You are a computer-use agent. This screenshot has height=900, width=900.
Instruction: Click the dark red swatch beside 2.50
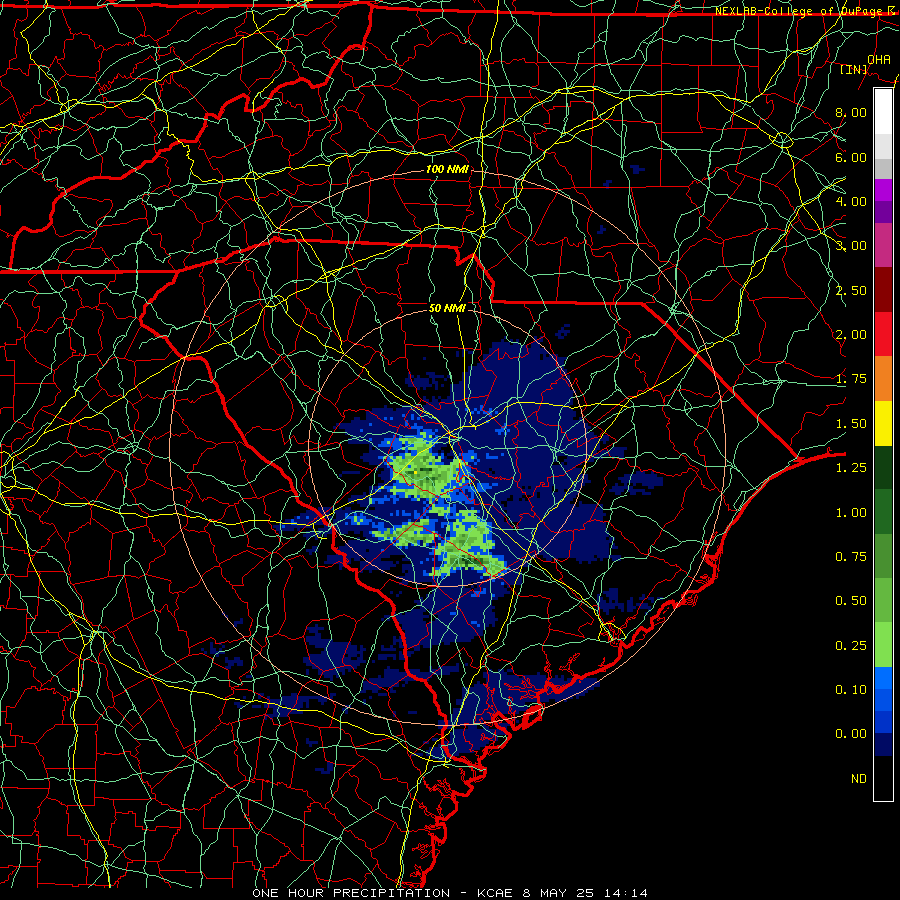[883, 290]
